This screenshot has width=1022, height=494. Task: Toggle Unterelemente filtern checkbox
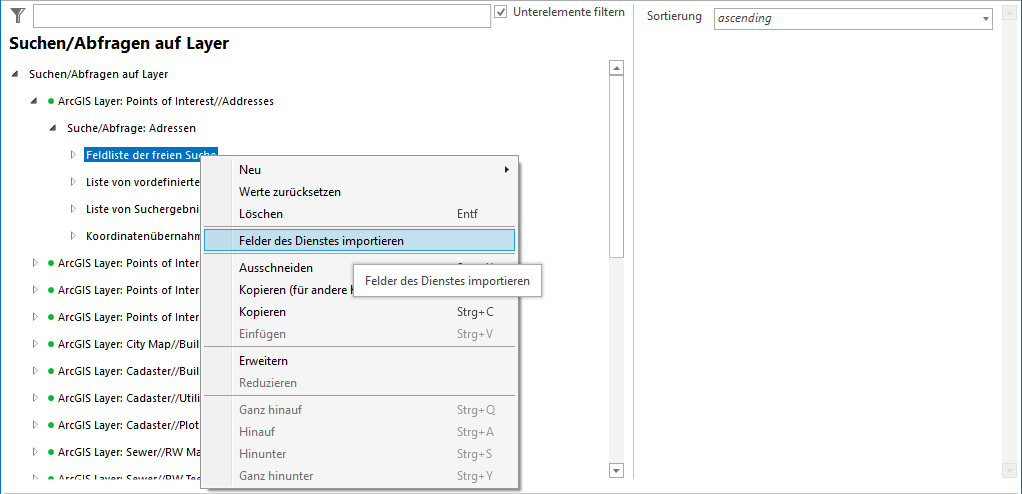502,12
